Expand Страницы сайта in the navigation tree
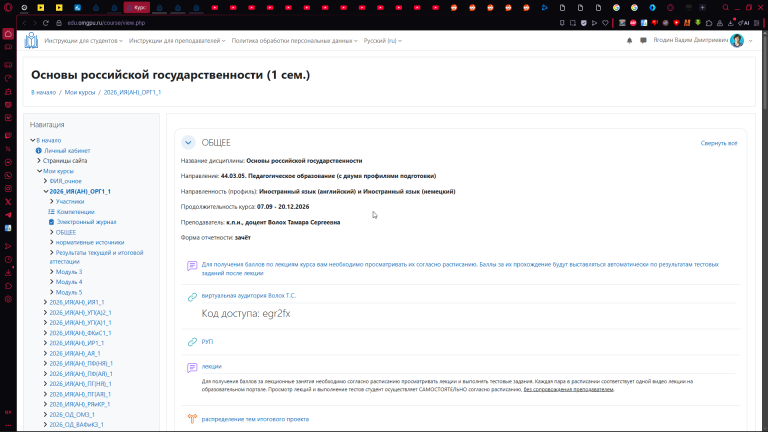This screenshot has width=768, height=432. tap(39, 161)
